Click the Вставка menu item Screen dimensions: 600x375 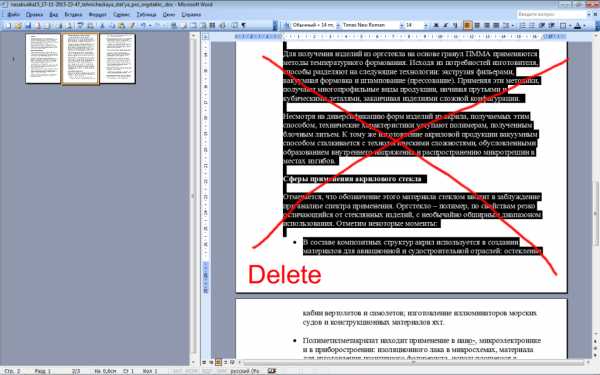pyautogui.click(x=73, y=15)
